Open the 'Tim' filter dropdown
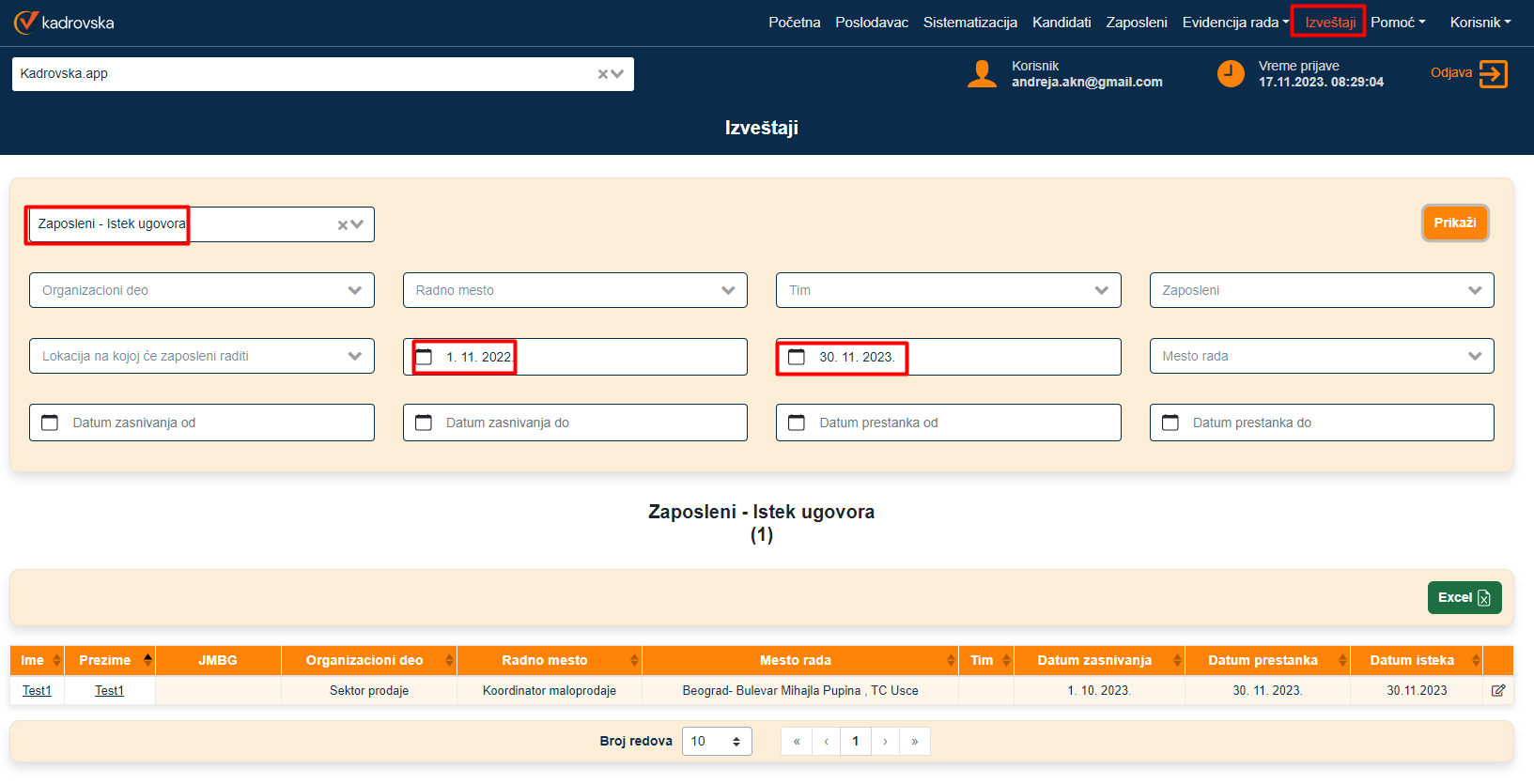The width and height of the screenshot is (1534, 784). 1101,290
